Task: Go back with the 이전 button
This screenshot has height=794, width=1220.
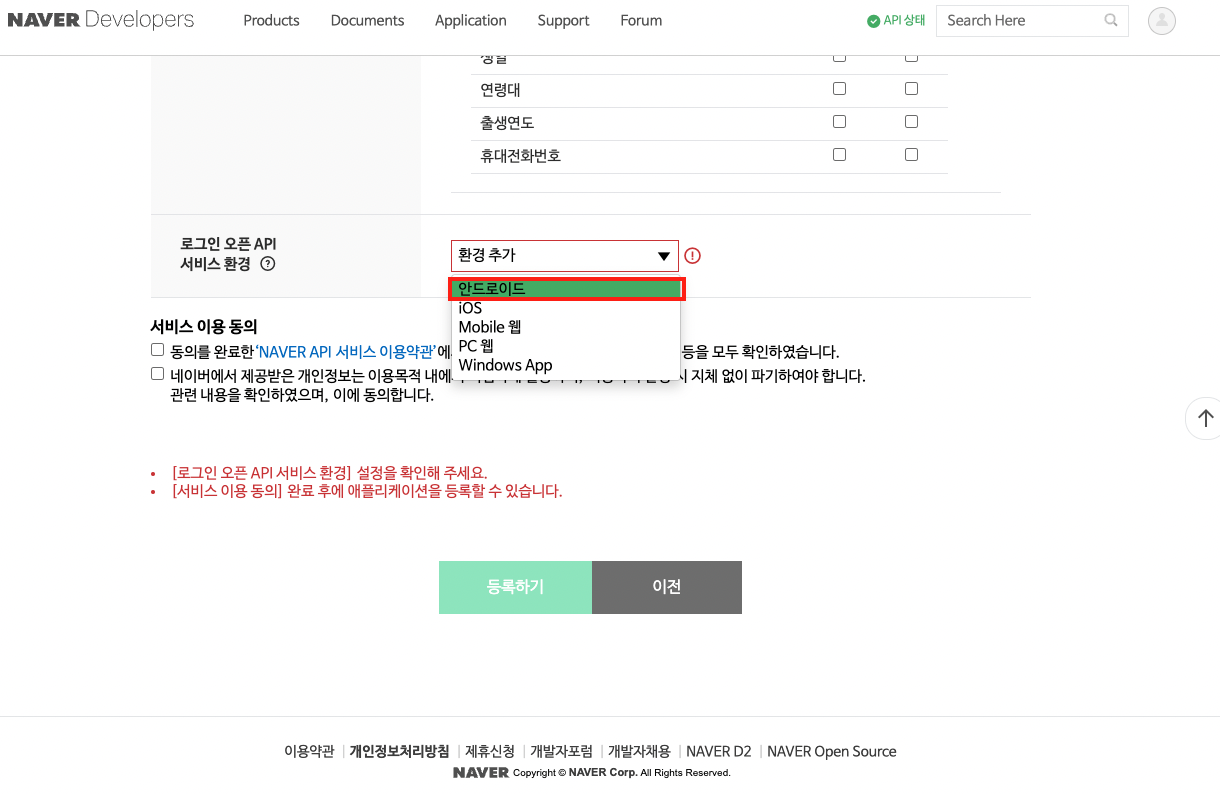Action: click(x=666, y=587)
